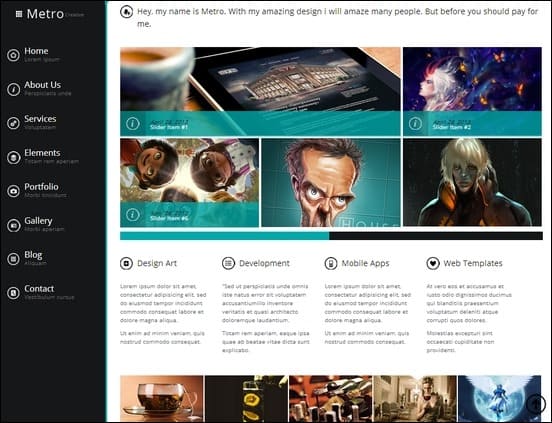
Task: Click the Web Templates heart icon
Action: point(433,263)
